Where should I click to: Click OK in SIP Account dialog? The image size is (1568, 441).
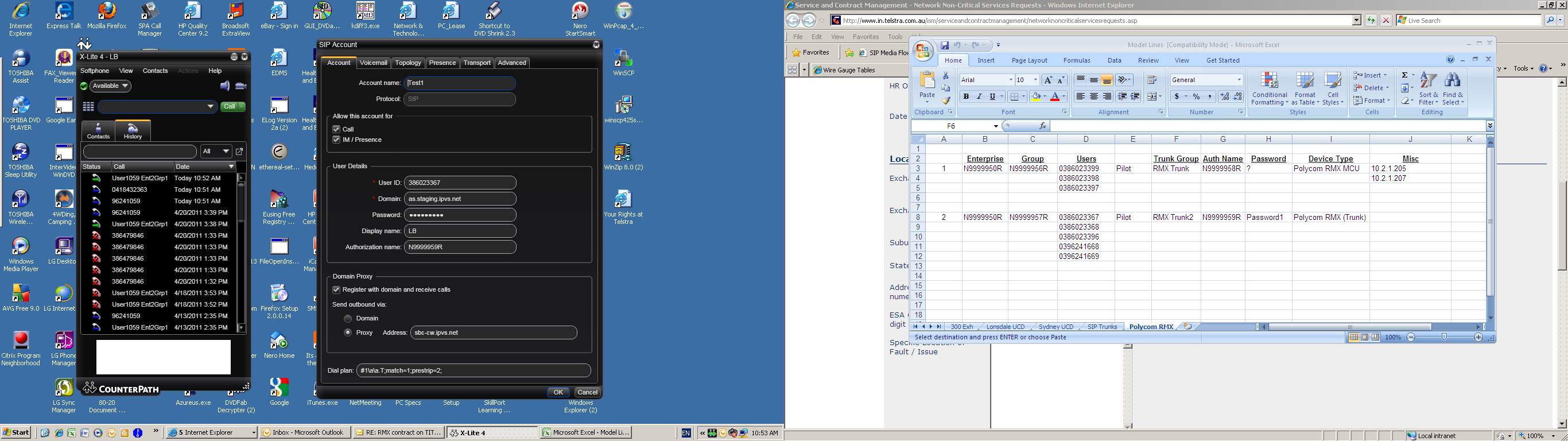coord(558,392)
